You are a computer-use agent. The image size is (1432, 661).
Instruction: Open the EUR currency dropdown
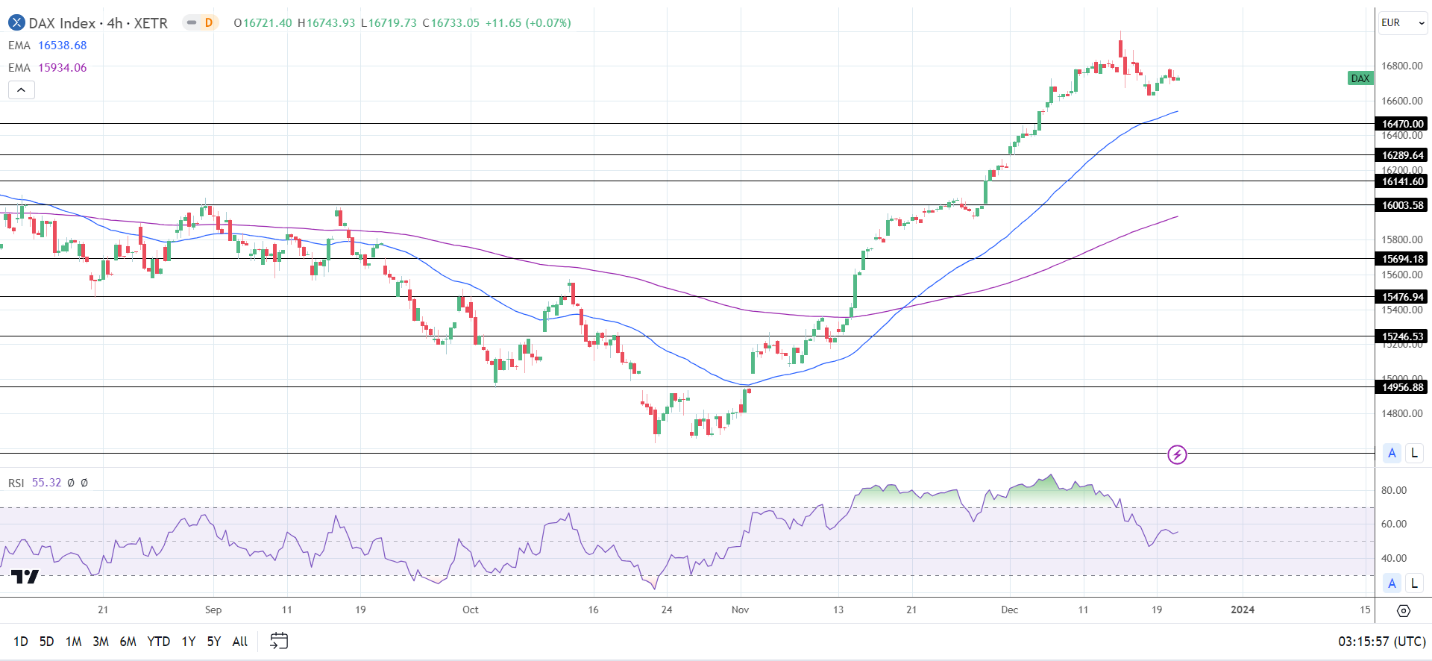tap(1403, 22)
